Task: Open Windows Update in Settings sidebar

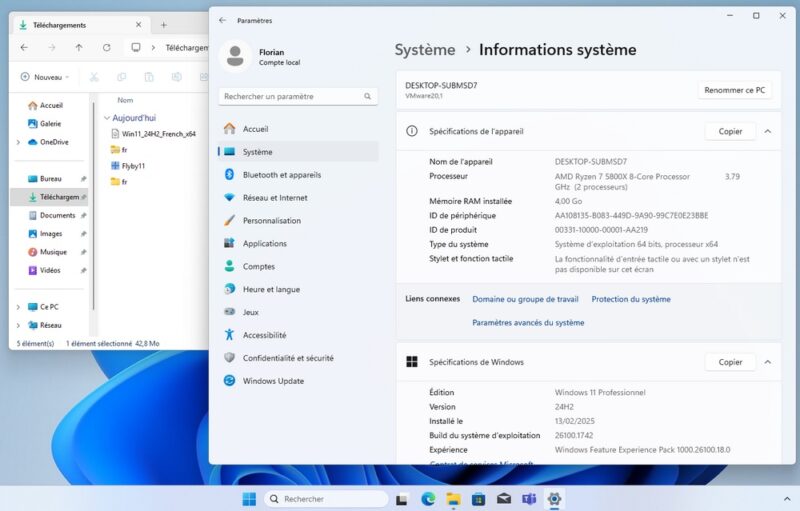Action: coord(273,381)
